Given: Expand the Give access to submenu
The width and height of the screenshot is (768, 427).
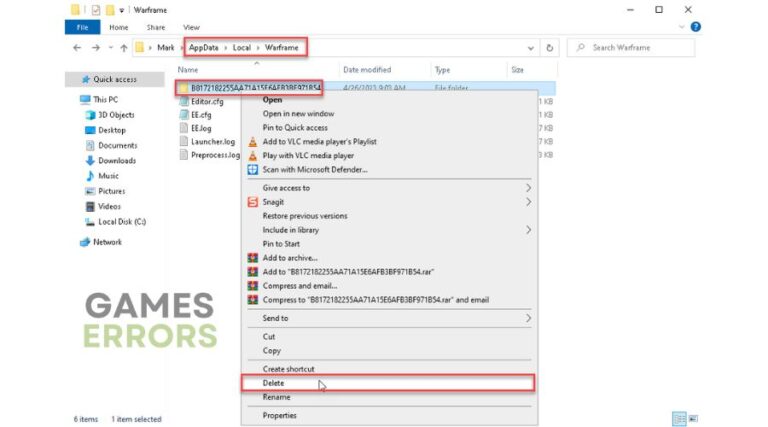Looking at the screenshot, I should 389,188.
